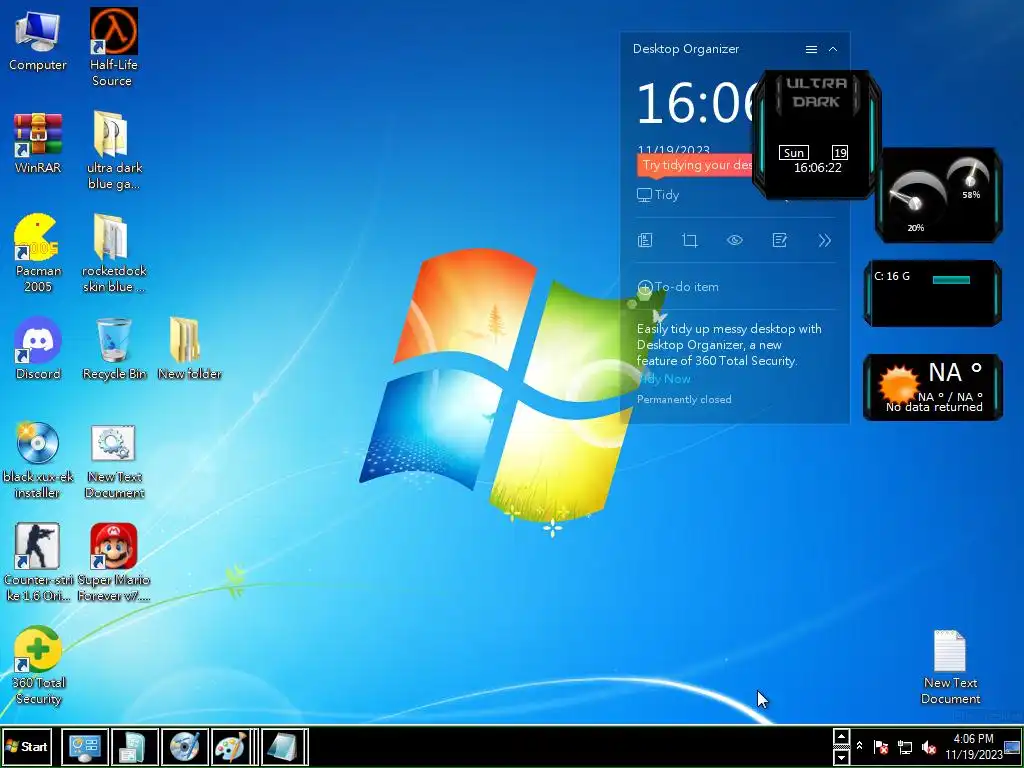Click the 16:06 time in Desktop Organizer

click(696, 103)
